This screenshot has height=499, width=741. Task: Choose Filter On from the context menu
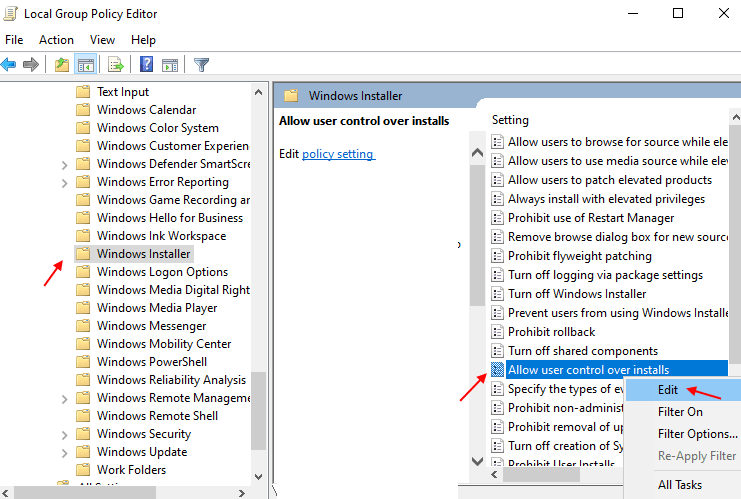tap(683, 412)
